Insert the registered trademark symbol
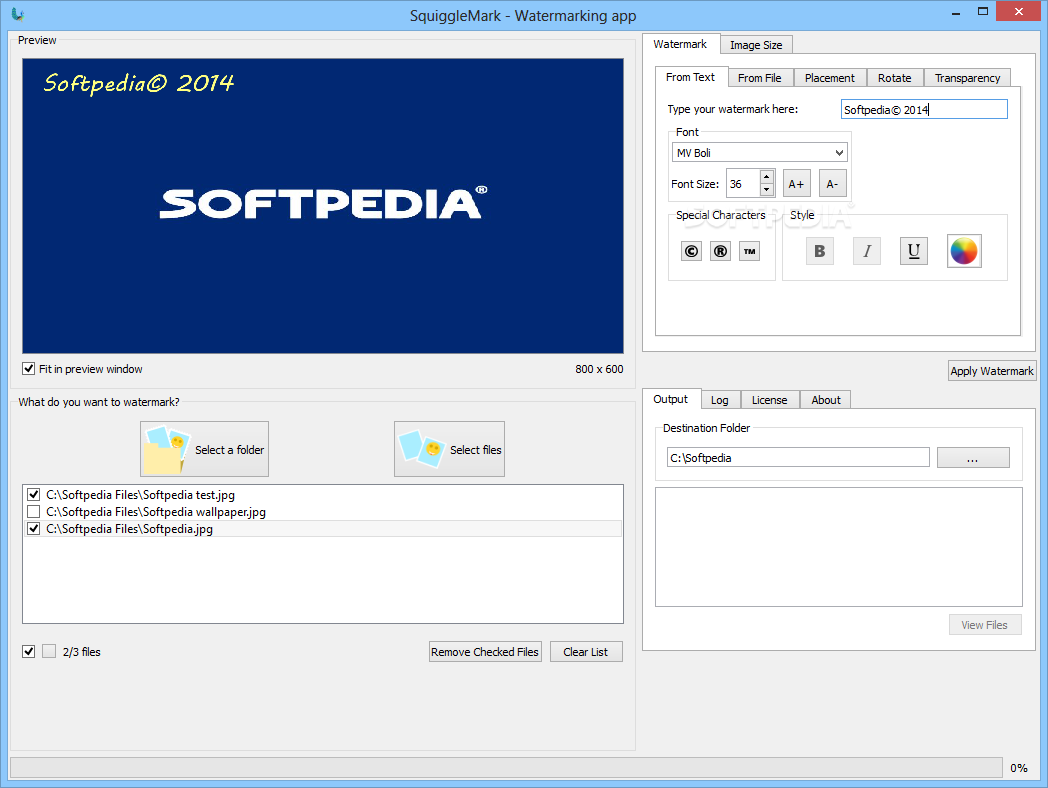The image size is (1048, 788). click(x=720, y=251)
